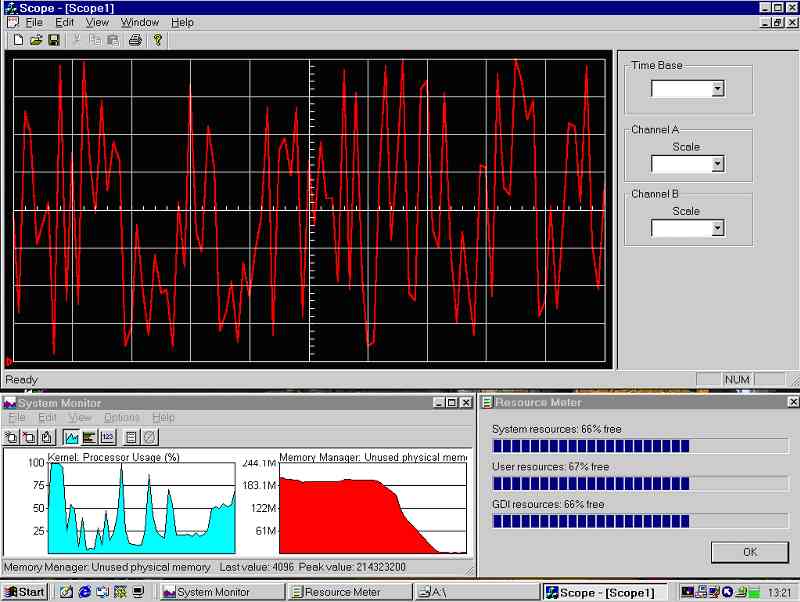Open the Options menu in System Monitor
Image resolution: width=800 pixels, height=602 pixels.
click(122, 417)
